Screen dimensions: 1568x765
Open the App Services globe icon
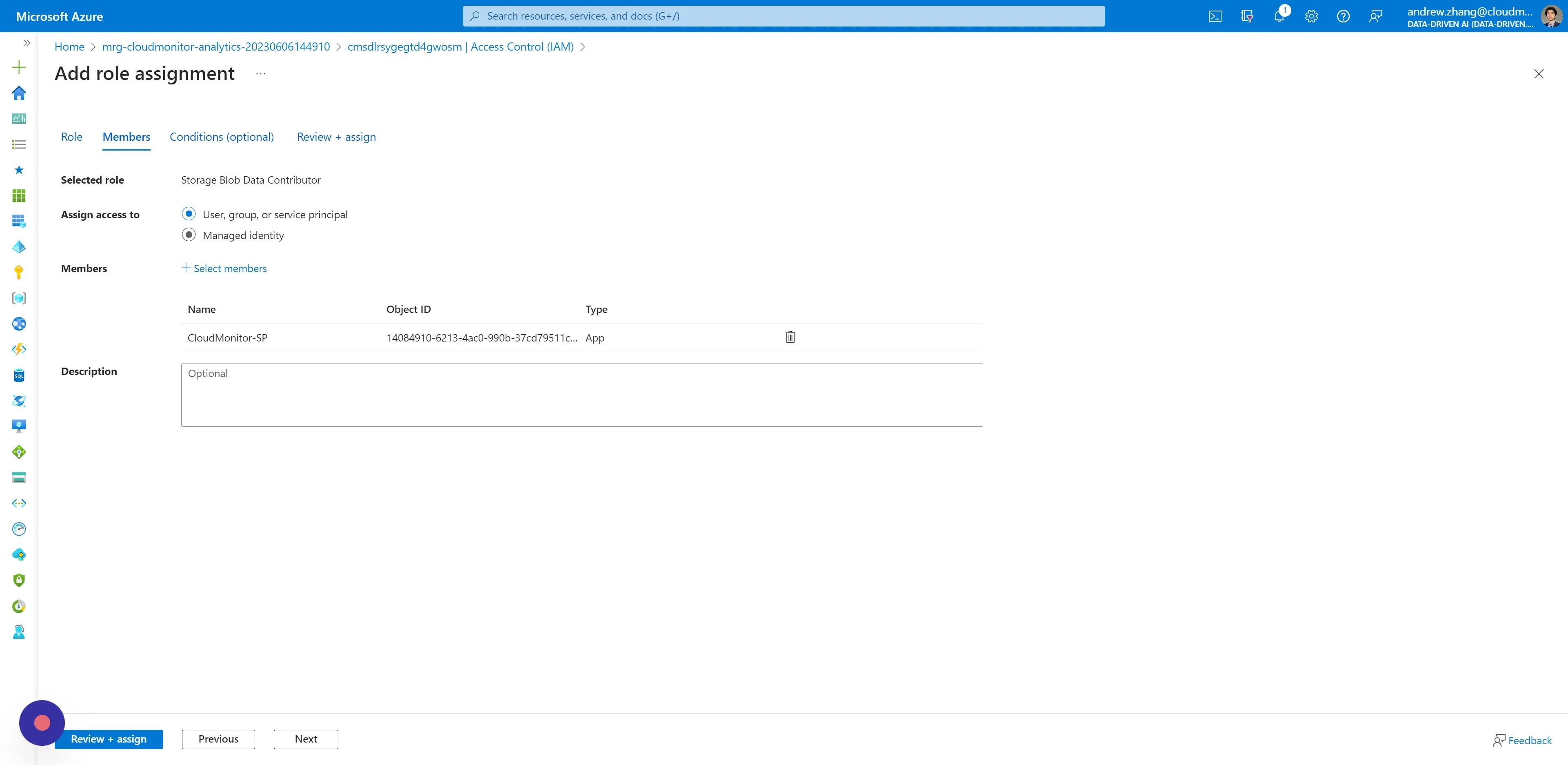click(x=19, y=324)
